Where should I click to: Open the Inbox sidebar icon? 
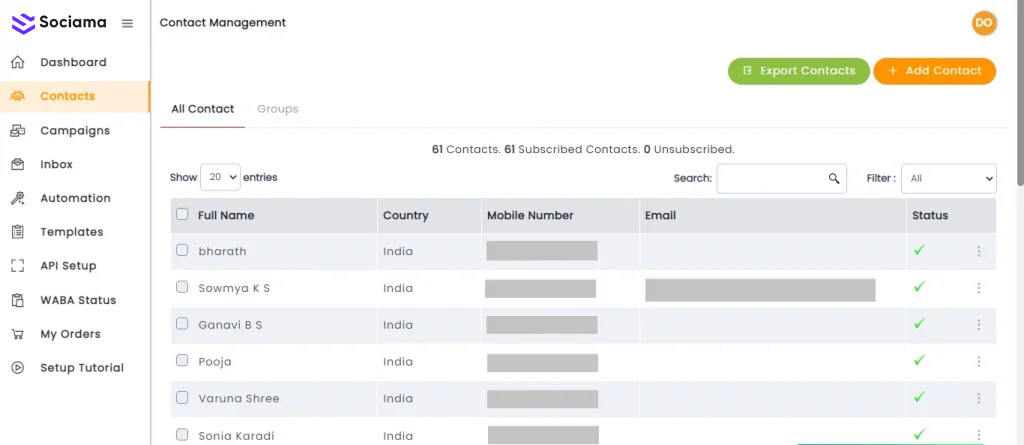pos(18,164)
